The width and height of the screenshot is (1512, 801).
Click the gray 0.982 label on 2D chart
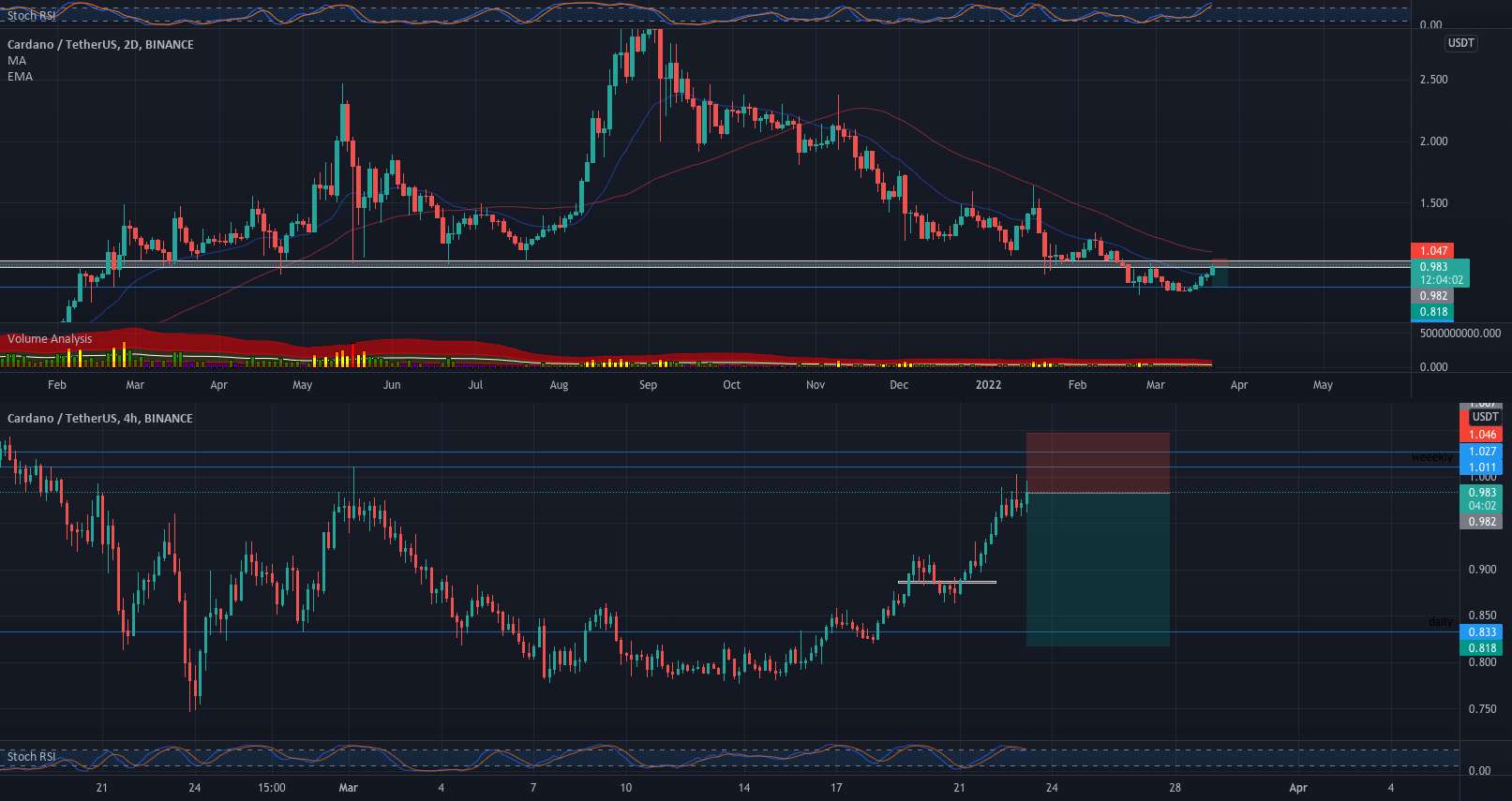(1432, 296)
